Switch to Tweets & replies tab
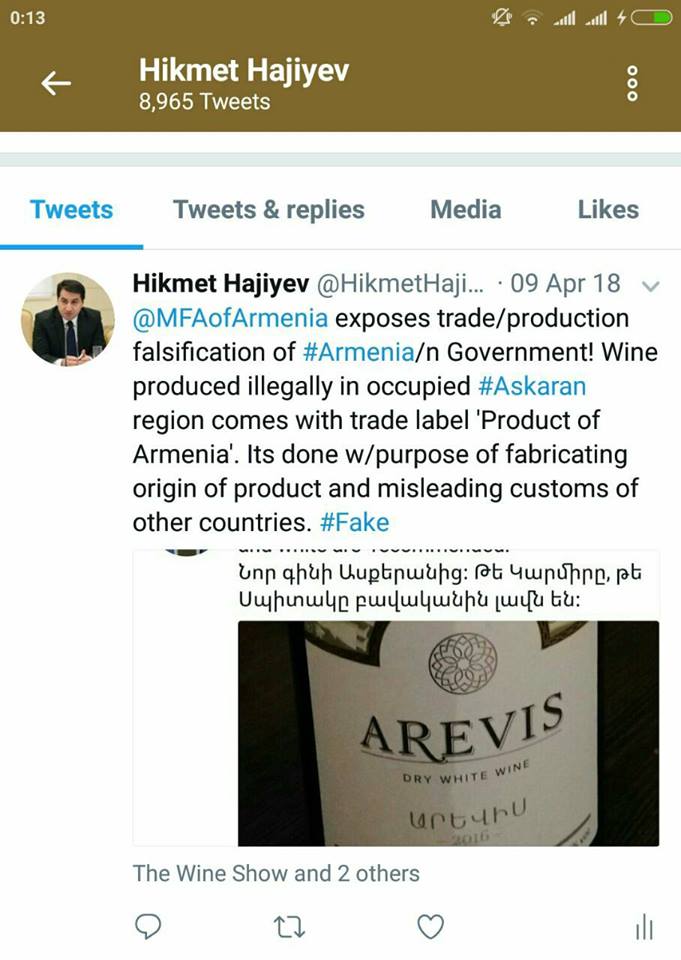Screen dimensions: 681x960 (x=269, y=209)
